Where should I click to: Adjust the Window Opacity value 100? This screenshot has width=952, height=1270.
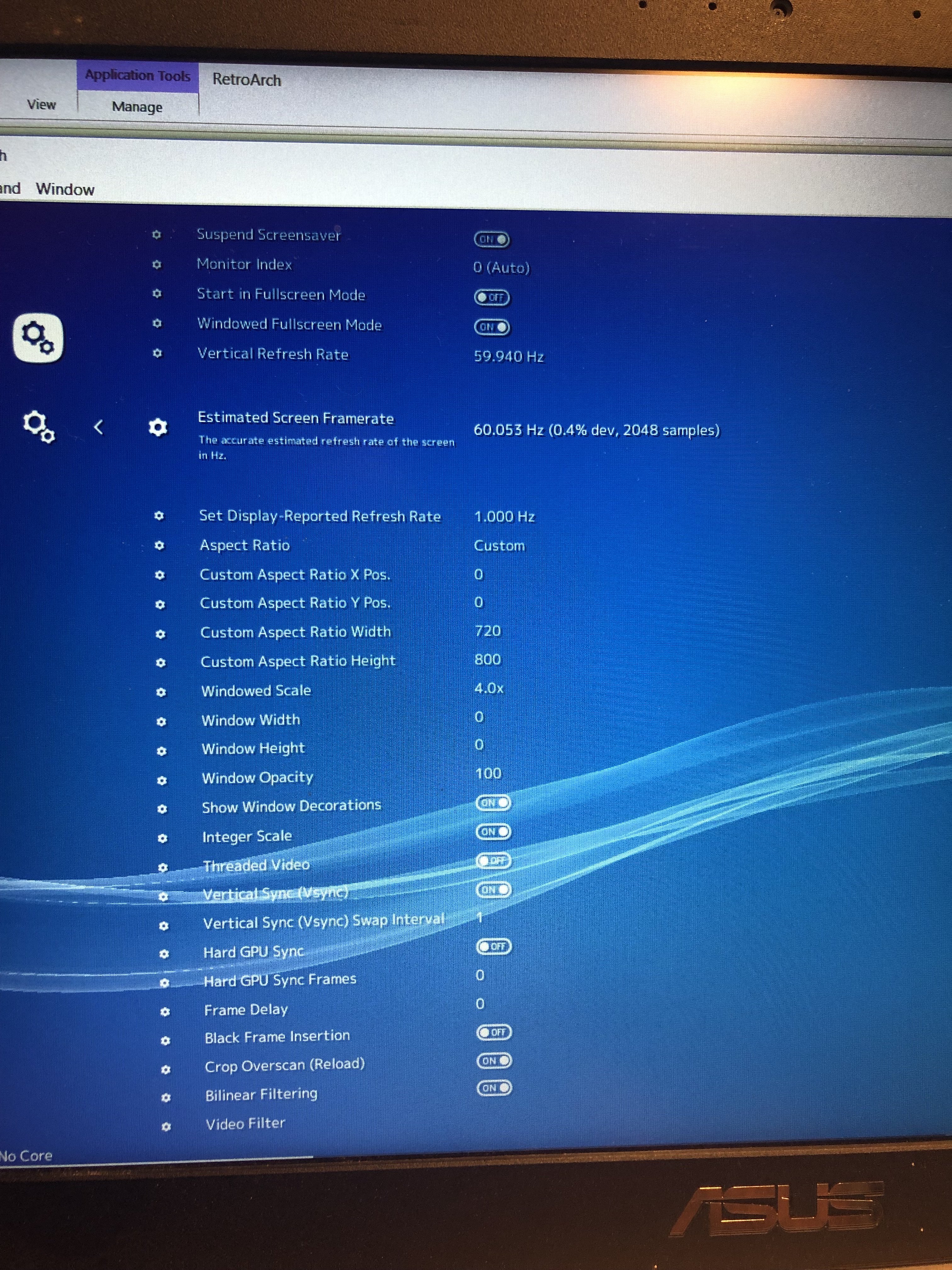click(488, 774)
